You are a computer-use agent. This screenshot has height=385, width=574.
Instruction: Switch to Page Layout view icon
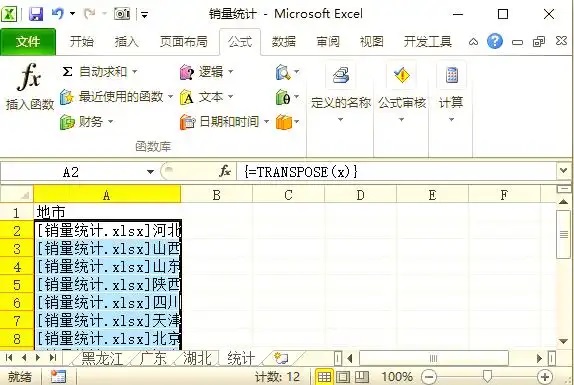click(343, 377)
